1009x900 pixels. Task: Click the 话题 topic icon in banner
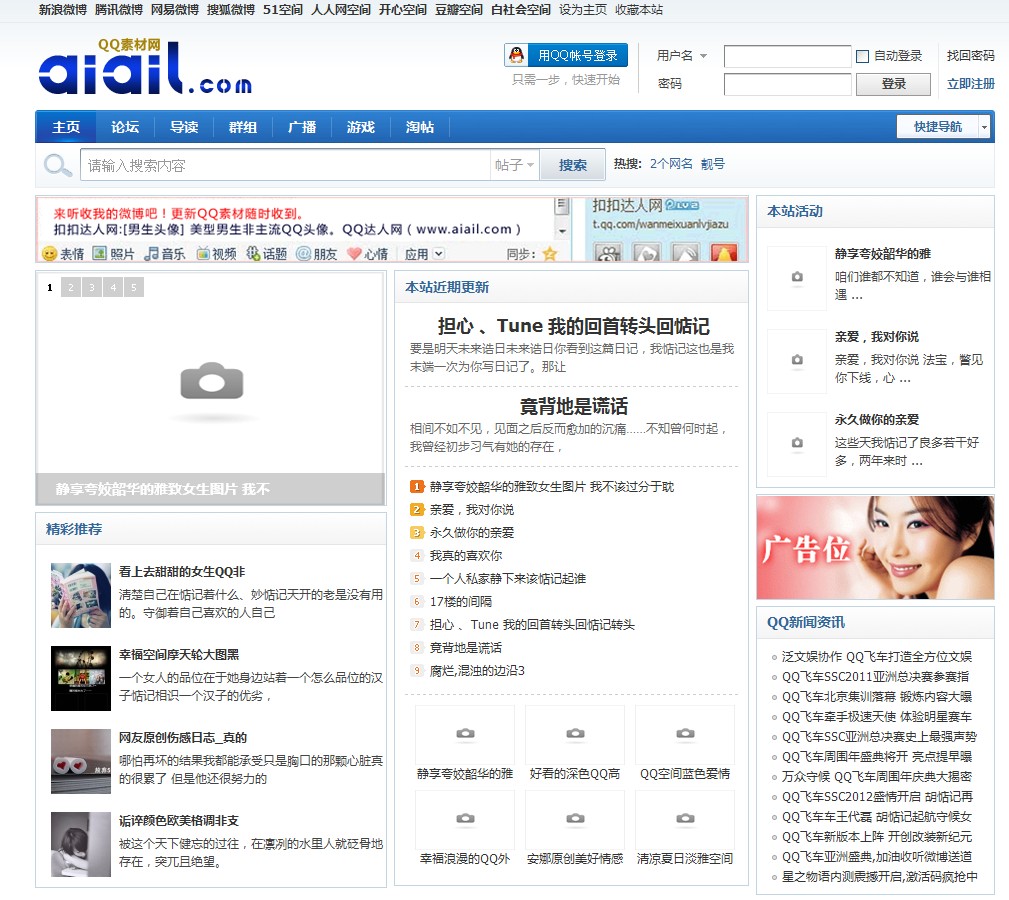[x=253, y=253]
